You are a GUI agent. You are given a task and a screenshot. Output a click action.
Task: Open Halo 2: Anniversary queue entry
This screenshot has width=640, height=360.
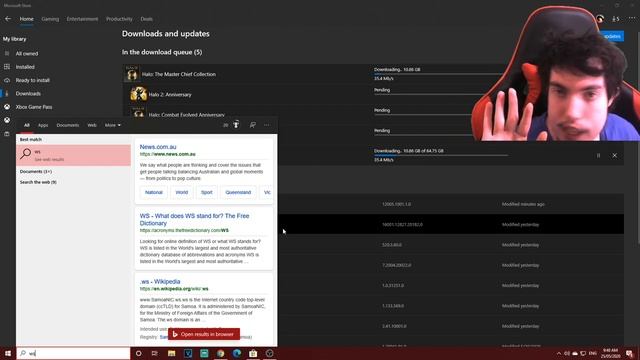coord(170,95)
